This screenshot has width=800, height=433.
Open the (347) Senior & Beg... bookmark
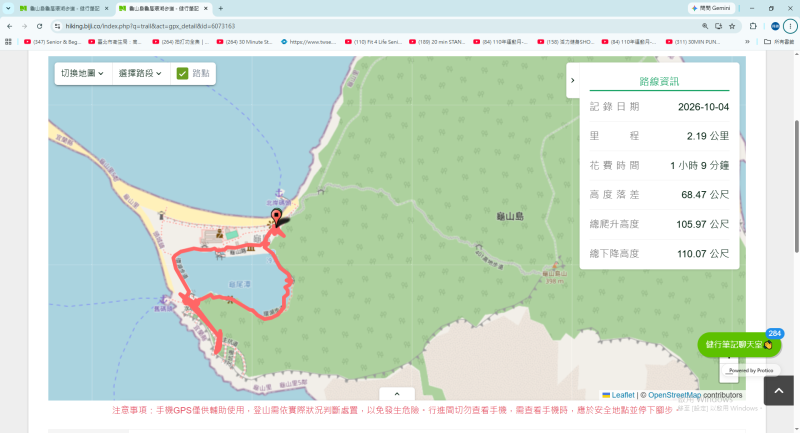click(x=53, y=42)
